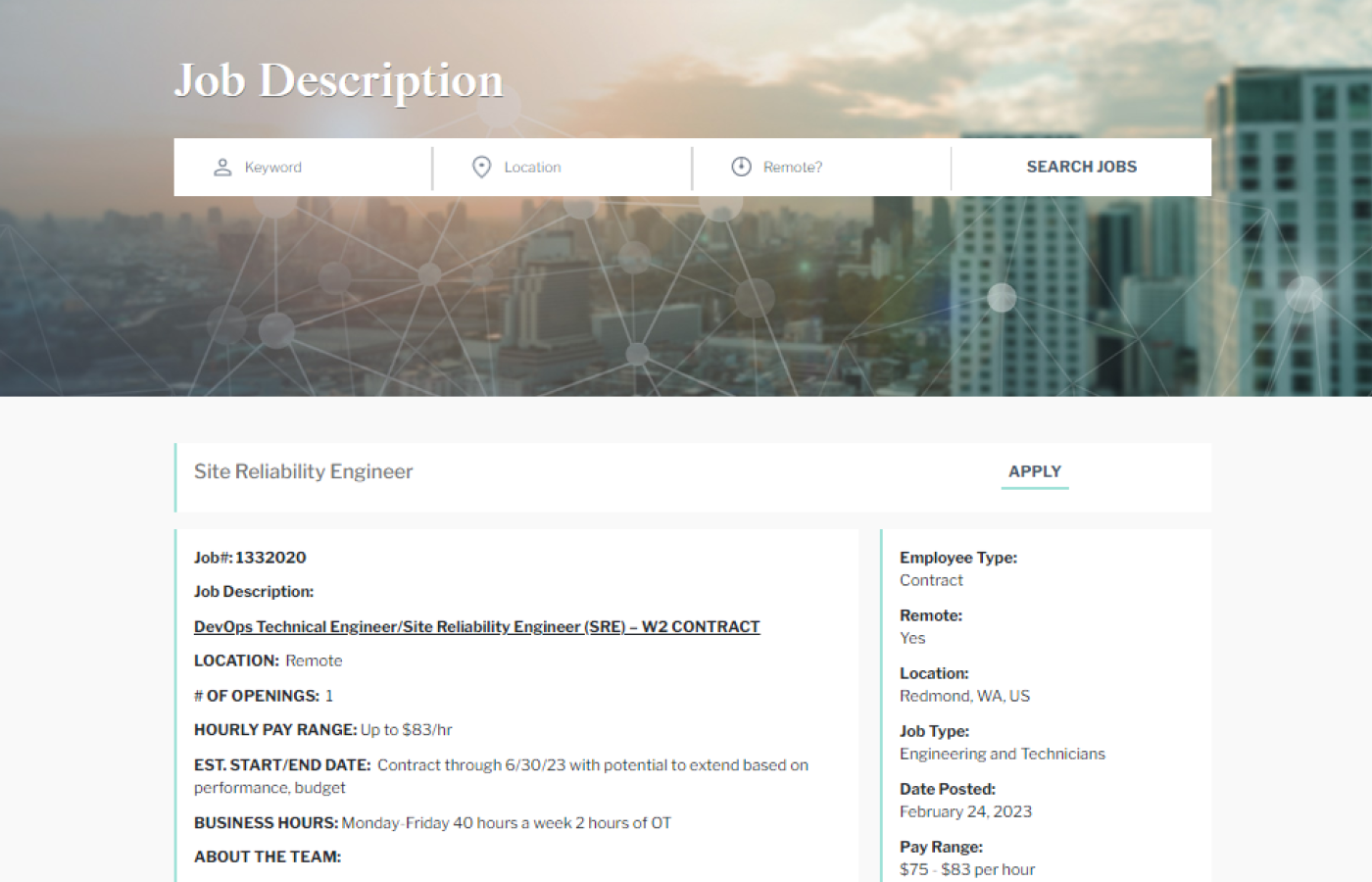The width and height of the screenshot is (1372, 882).
Task: Click the Engineering and Technicians job type
Action: tap(1003, 754)
